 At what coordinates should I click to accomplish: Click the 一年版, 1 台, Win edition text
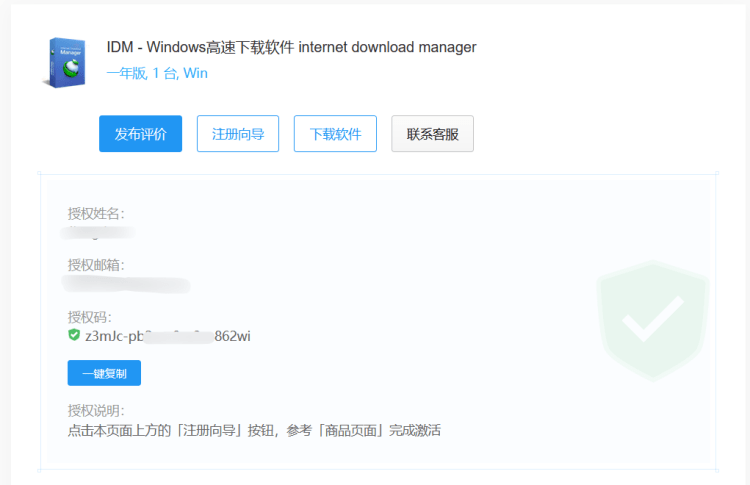click(x=157, y=73)
